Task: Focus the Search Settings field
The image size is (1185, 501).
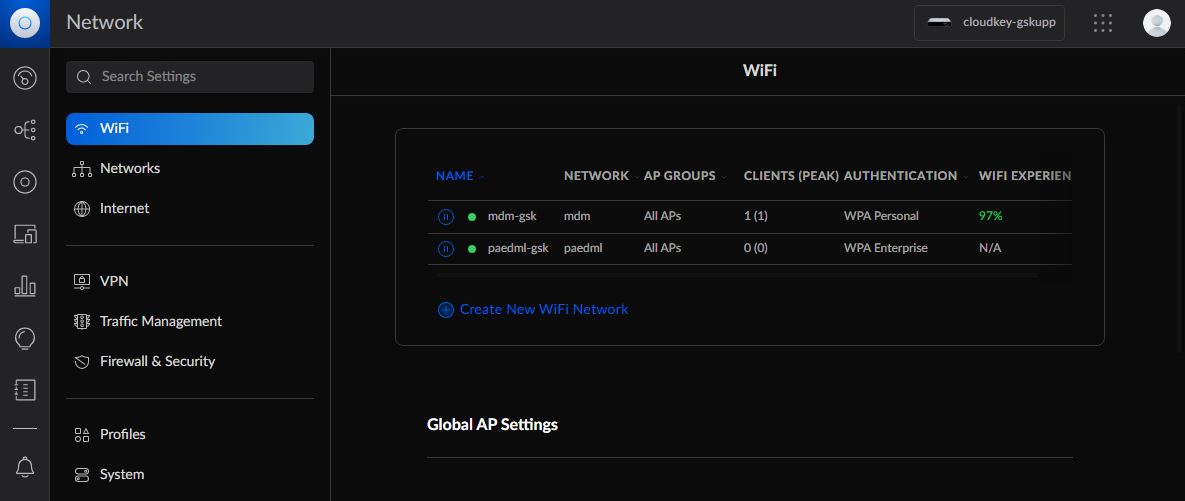Action: click(x=190, y=77)
